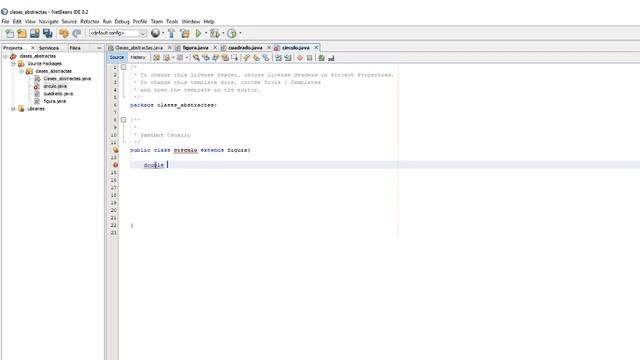Switch to Clases_abstractas.java editor tab
640x360 pixels.
tap(139, 48)
